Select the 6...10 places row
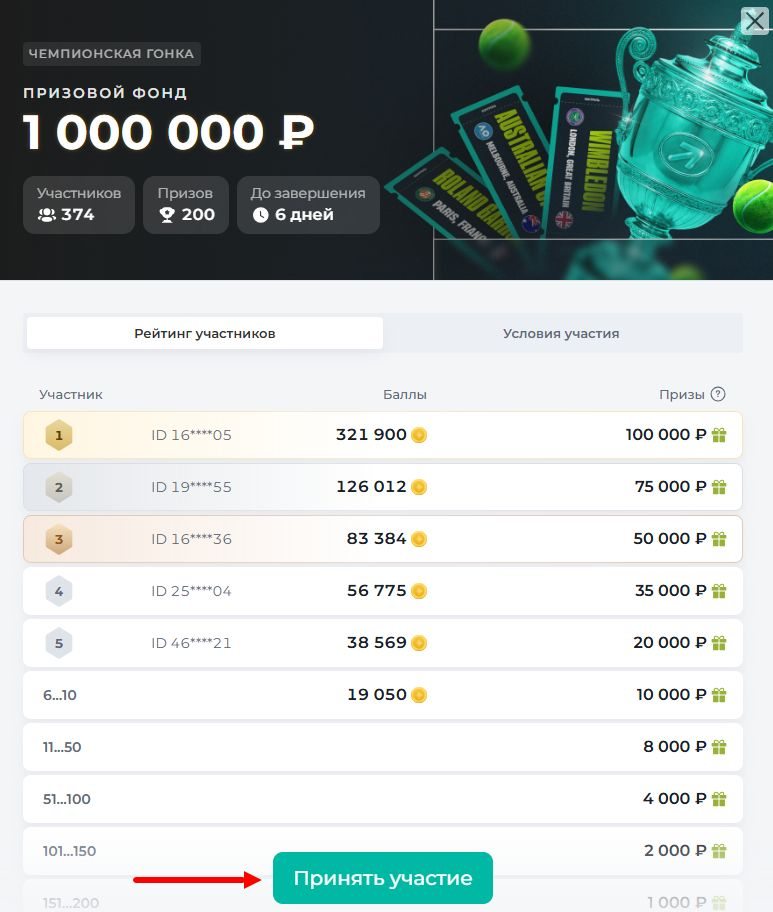The height and width of the screenshot is (912, 773). click(382, 695)
